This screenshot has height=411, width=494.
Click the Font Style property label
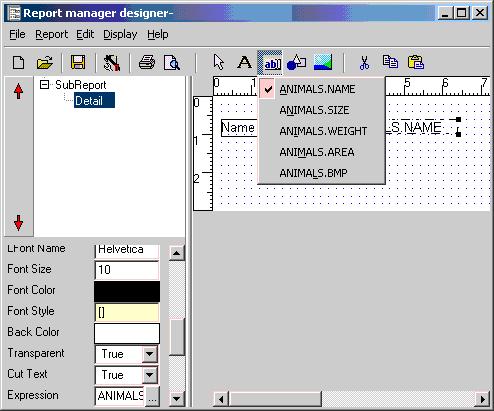click(x=31, y=311)
